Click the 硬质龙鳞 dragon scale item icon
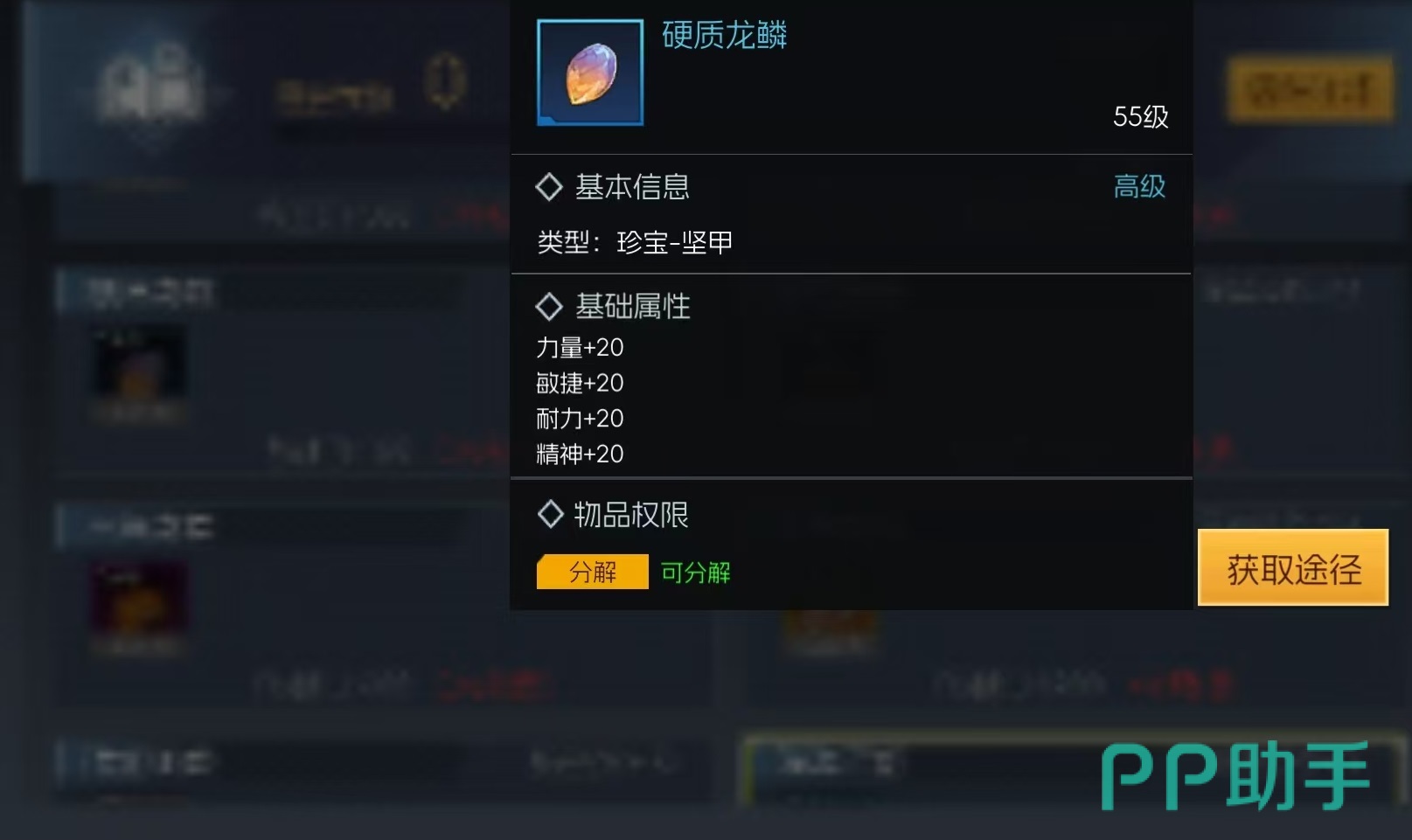 [x=590, y=73]
